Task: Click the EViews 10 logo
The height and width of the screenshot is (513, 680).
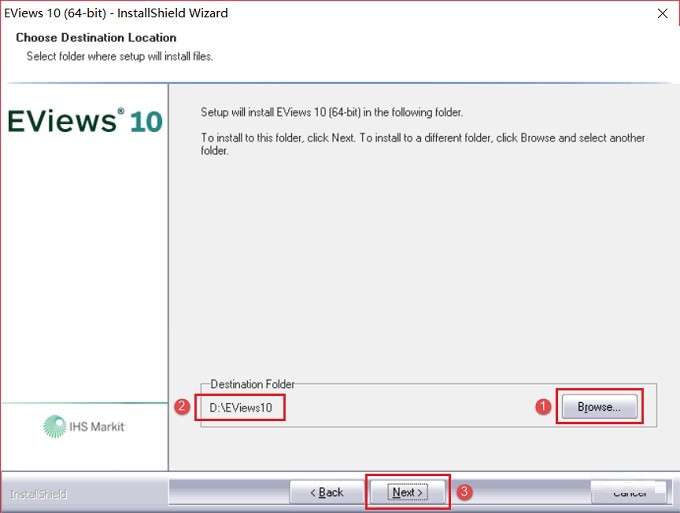Action: pos(85,120)
